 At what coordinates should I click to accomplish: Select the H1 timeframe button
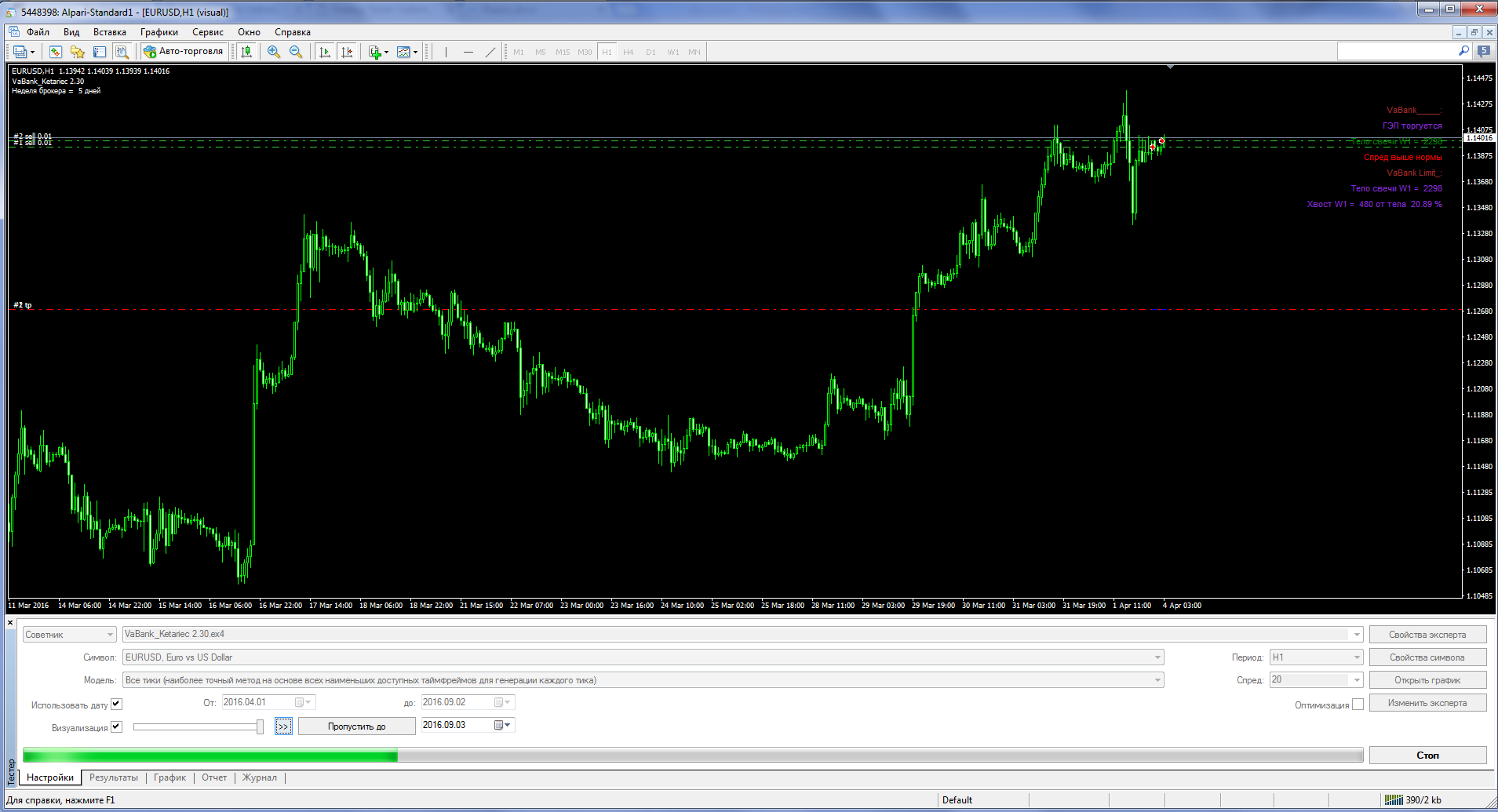tap(607, 52)
